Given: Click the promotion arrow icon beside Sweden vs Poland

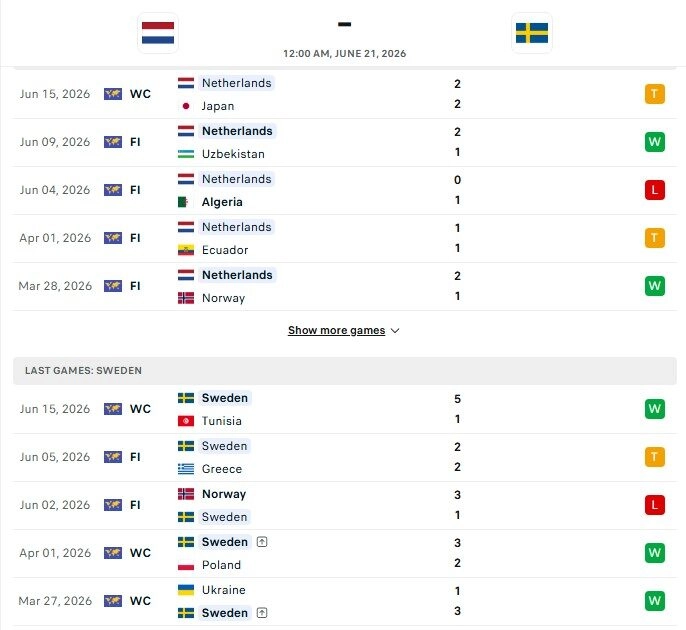Looking at the screenshot, I should coord(262,542).
